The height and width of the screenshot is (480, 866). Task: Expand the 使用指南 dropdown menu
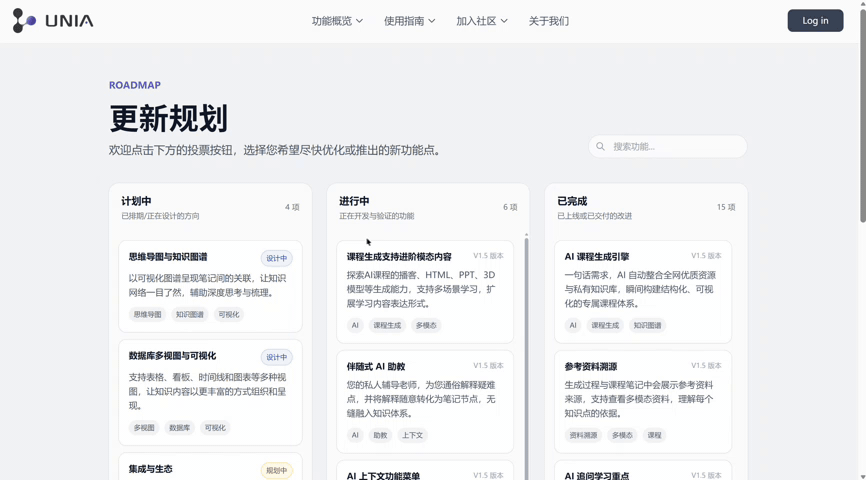click(409, 21)
